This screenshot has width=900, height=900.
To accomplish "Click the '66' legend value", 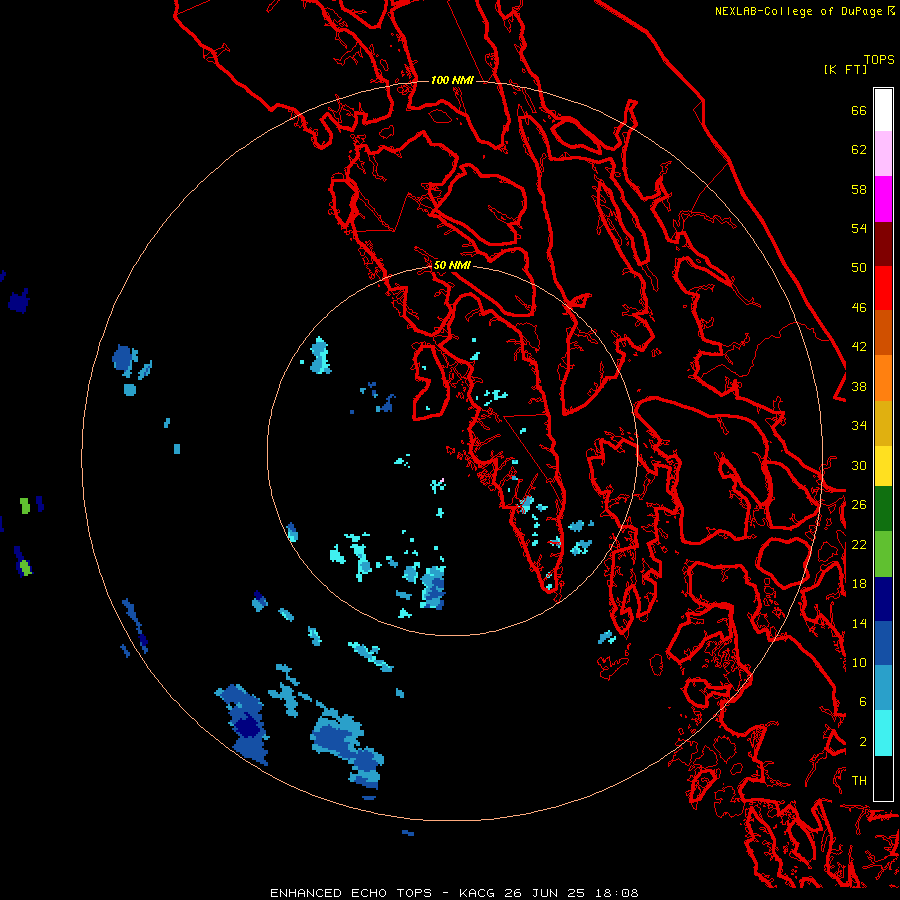I will 859,110.
